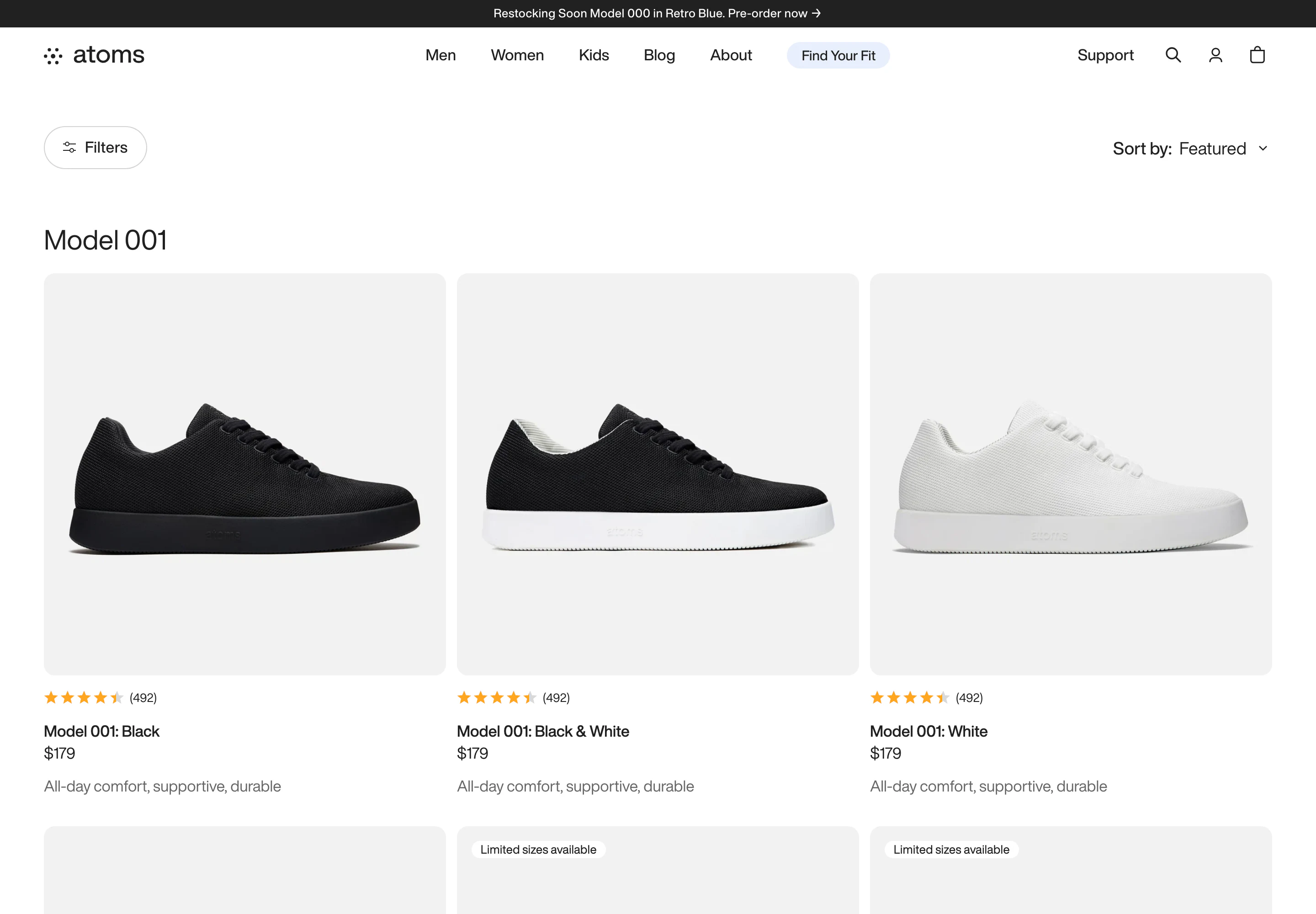Click the $179 price under Model 001: Black & White
Screen dimensions: 1316x914
(x=472, y=753)
